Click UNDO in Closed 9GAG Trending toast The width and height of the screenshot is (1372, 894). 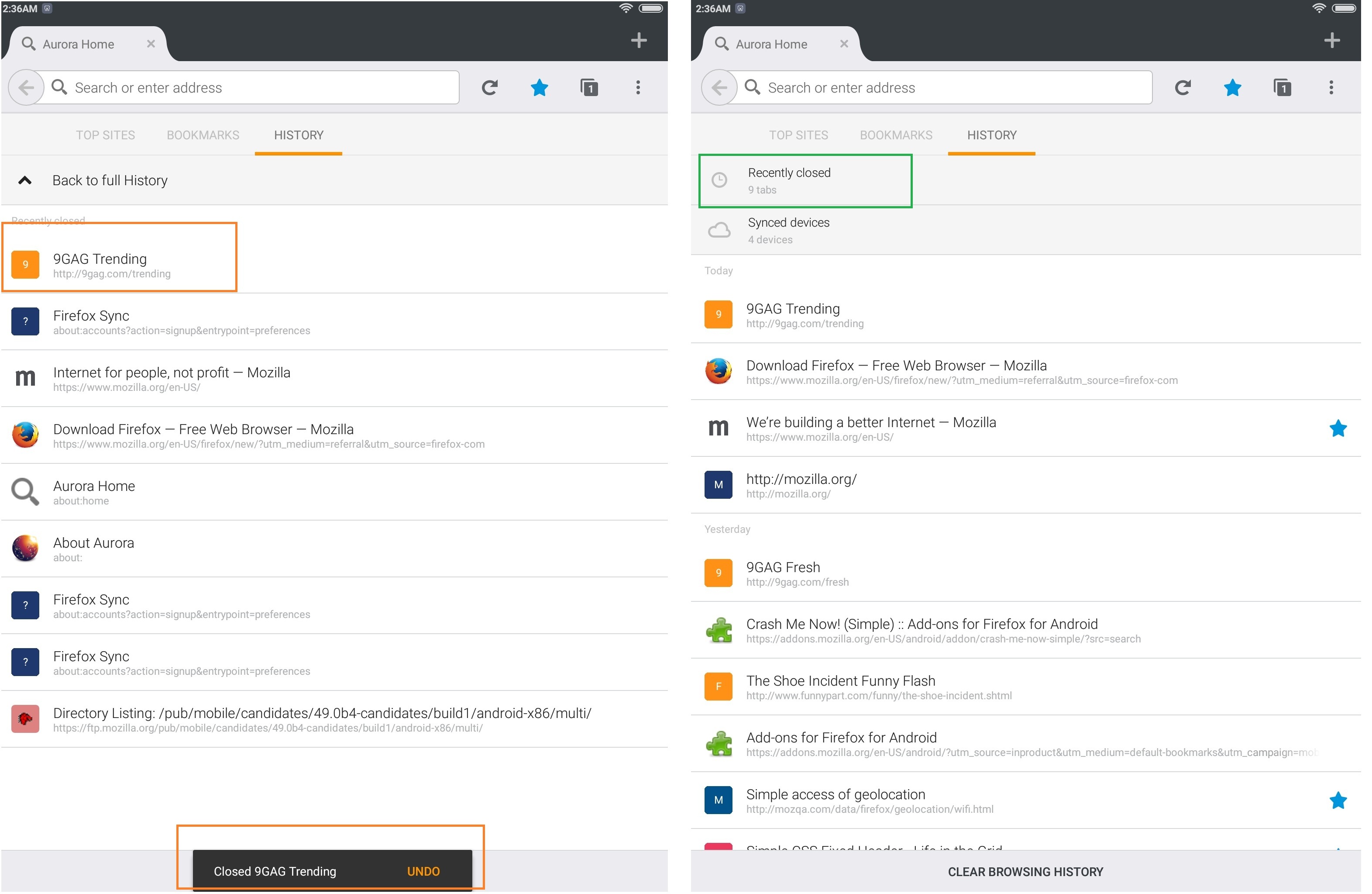[423, 871]
